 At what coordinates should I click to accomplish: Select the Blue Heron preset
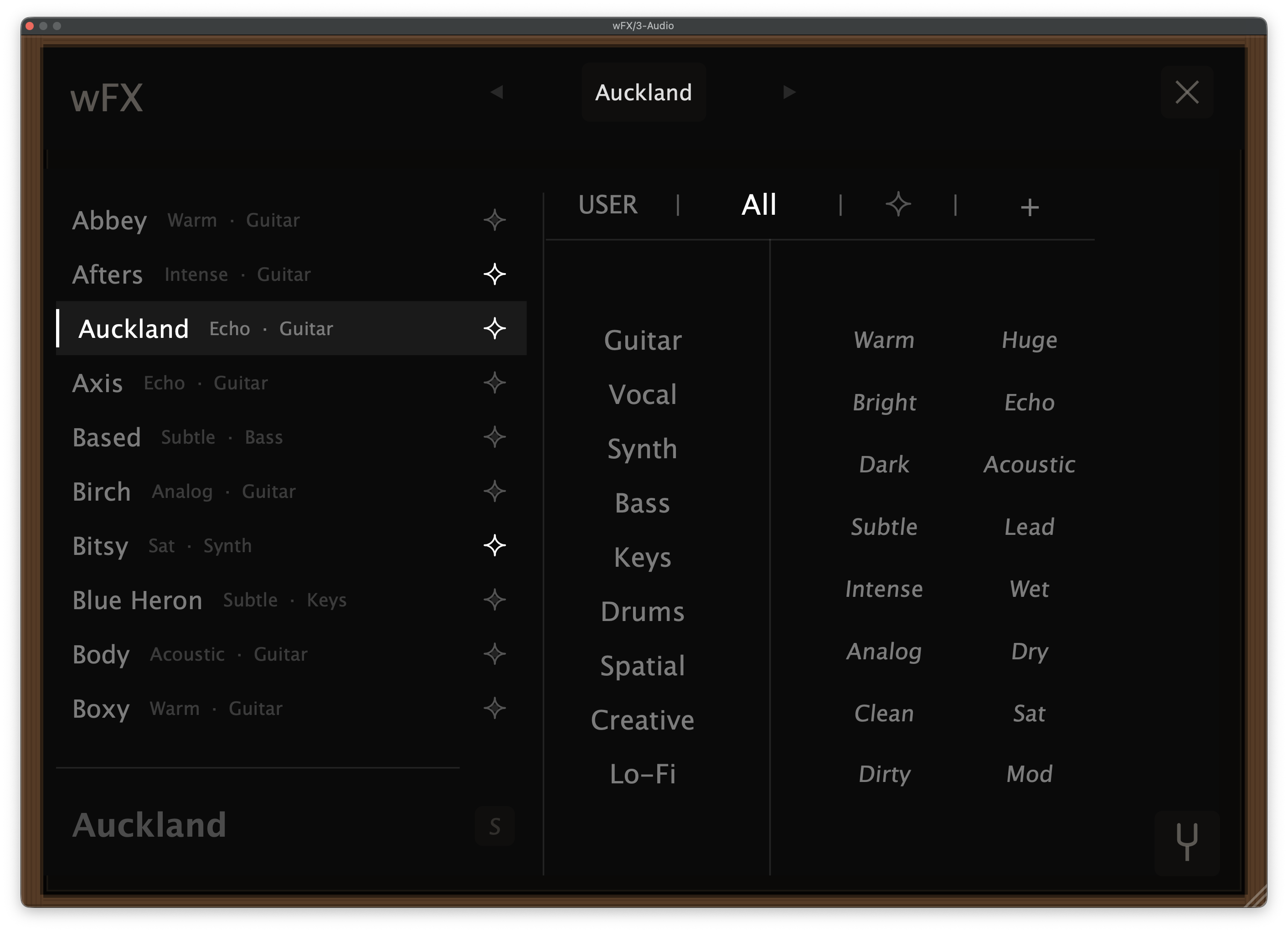click(x=291, y=600)
